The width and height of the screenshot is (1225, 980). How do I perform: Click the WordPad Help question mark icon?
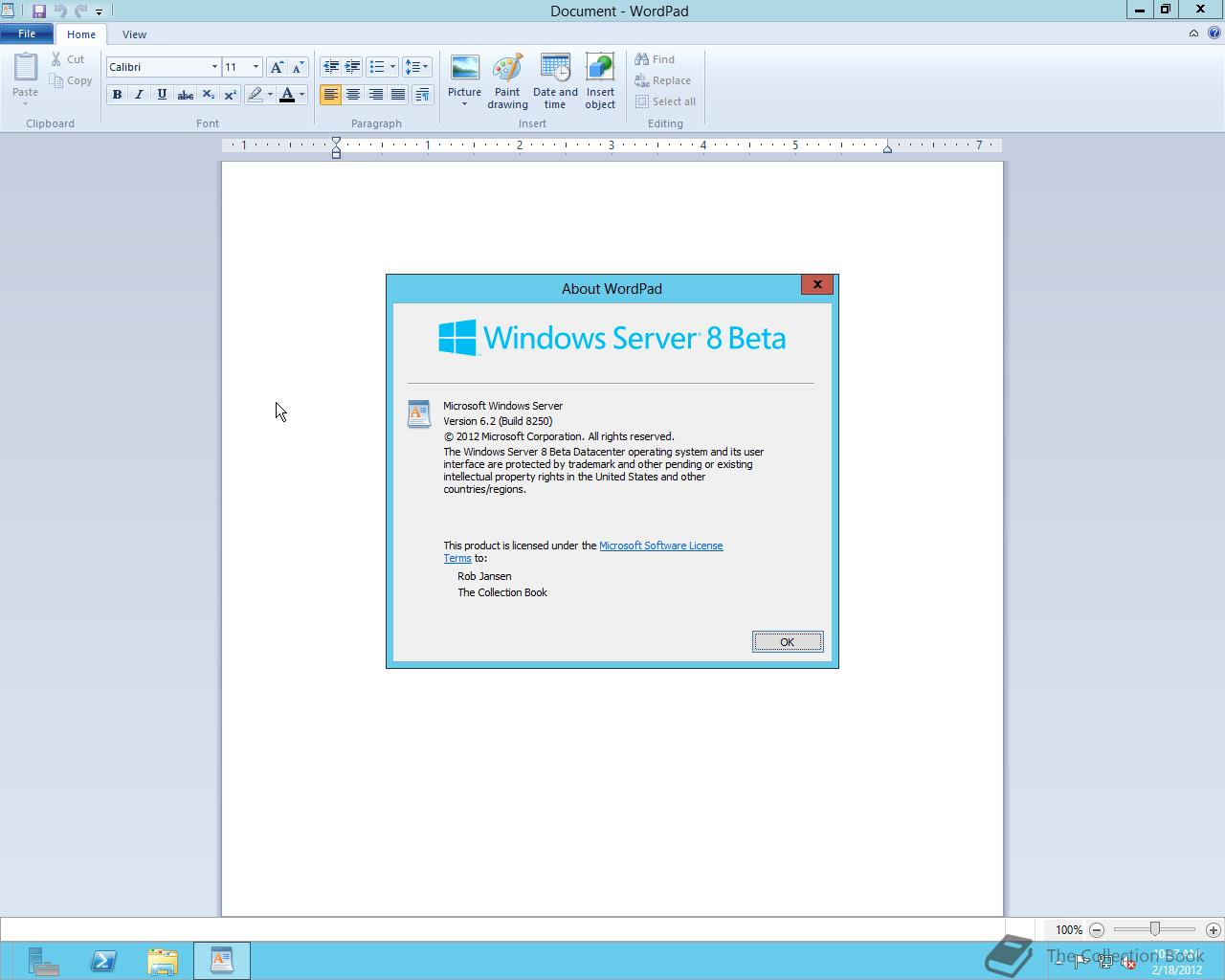coord(1214,33)
